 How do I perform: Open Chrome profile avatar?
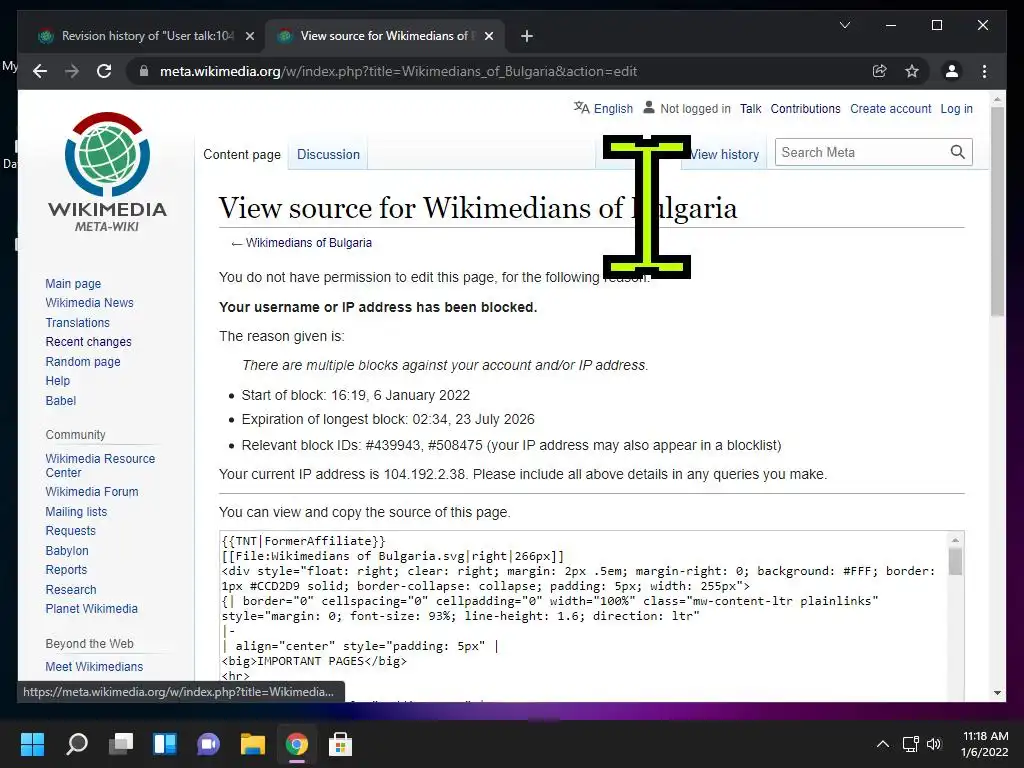(x=952, y=71)
